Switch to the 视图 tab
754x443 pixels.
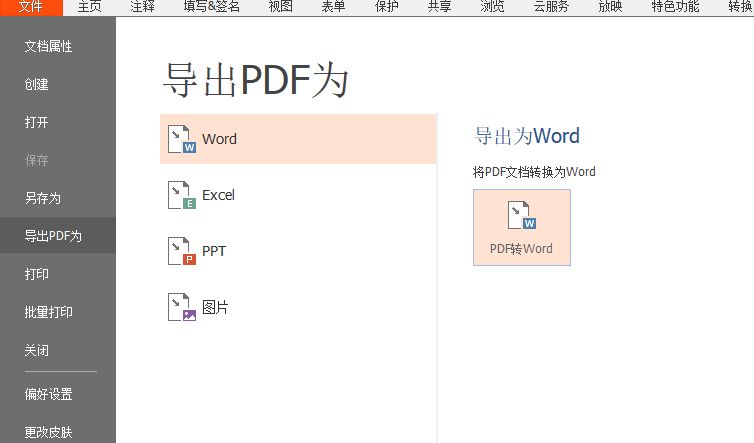pyautogui.click(x=280, y=7)
